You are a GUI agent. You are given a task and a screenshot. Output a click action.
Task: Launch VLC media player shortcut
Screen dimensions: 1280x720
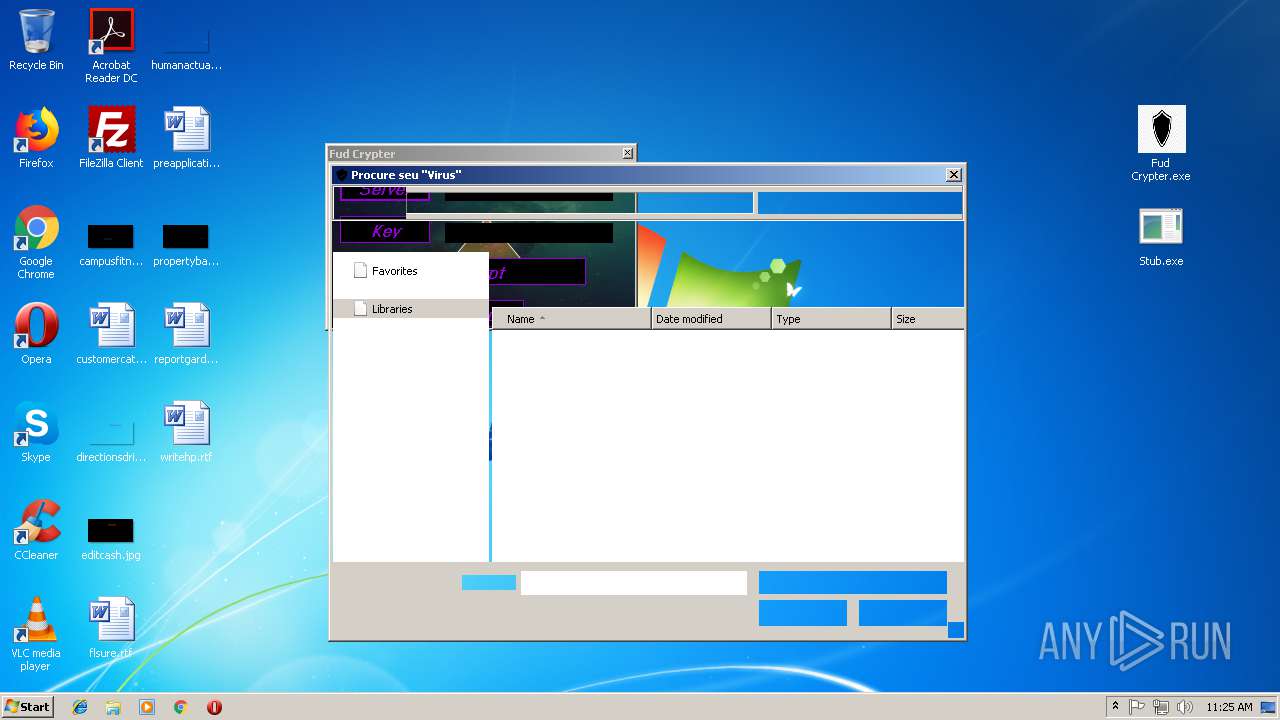(x=36, y=634)
